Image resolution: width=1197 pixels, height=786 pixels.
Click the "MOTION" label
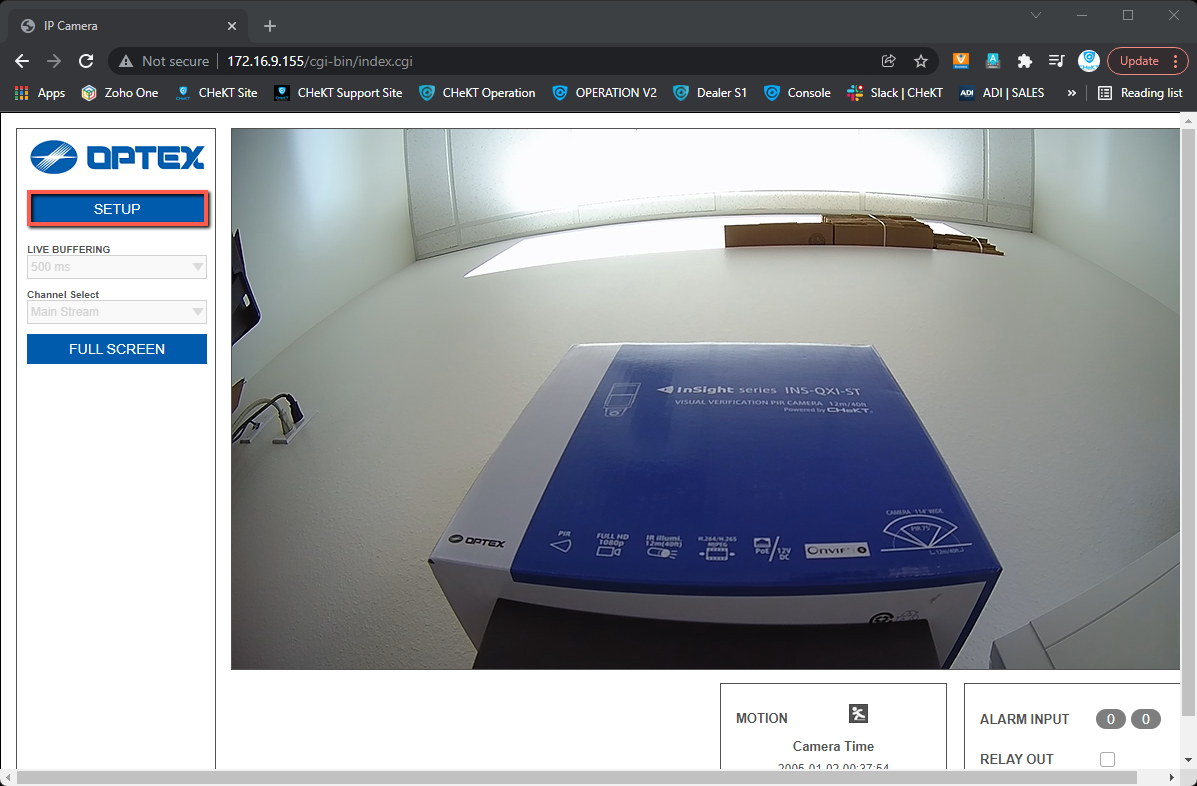point(761,718)
